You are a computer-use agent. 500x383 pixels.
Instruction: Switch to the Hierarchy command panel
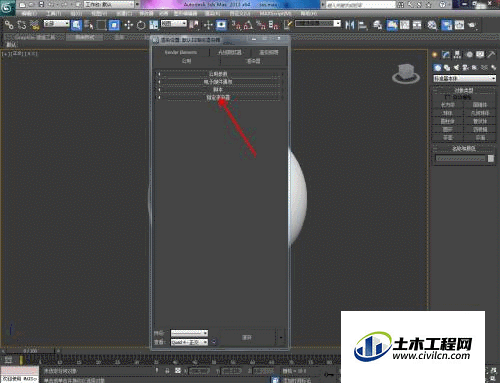[x=457, y=54]
